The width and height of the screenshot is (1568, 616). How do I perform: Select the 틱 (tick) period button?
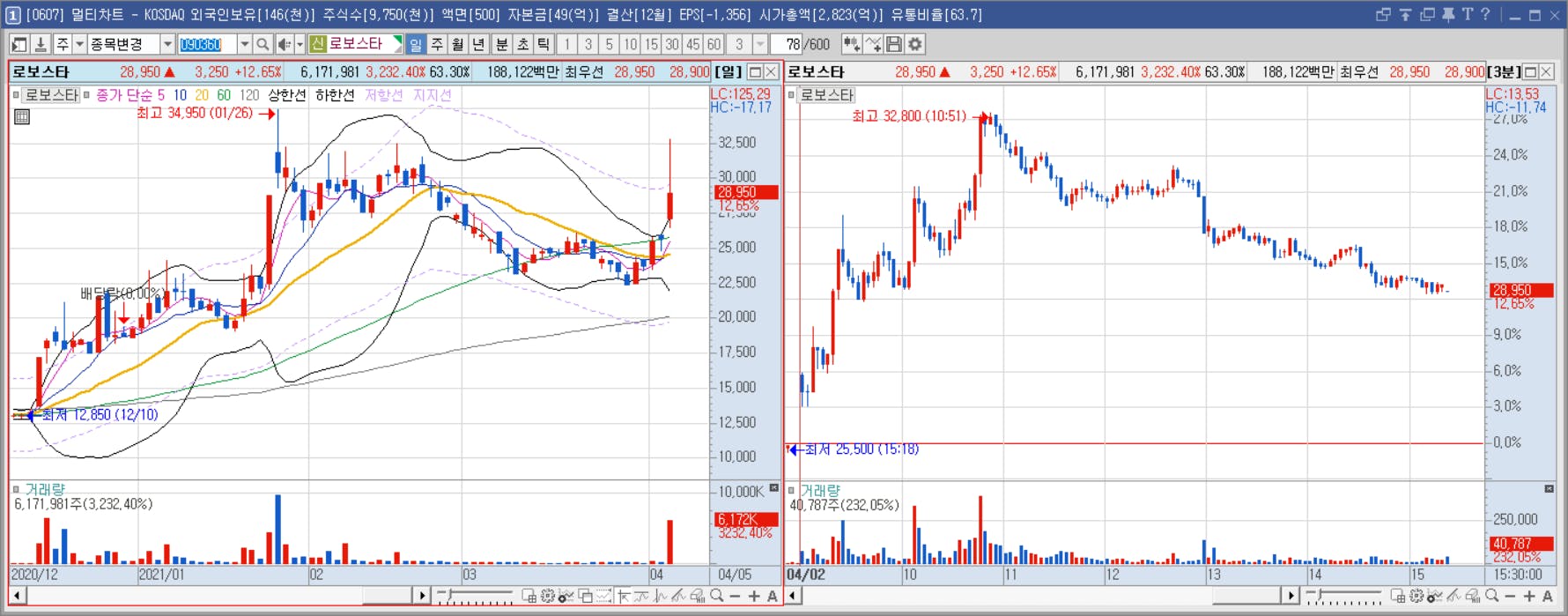pyautogui.click(x=544, y=44)
